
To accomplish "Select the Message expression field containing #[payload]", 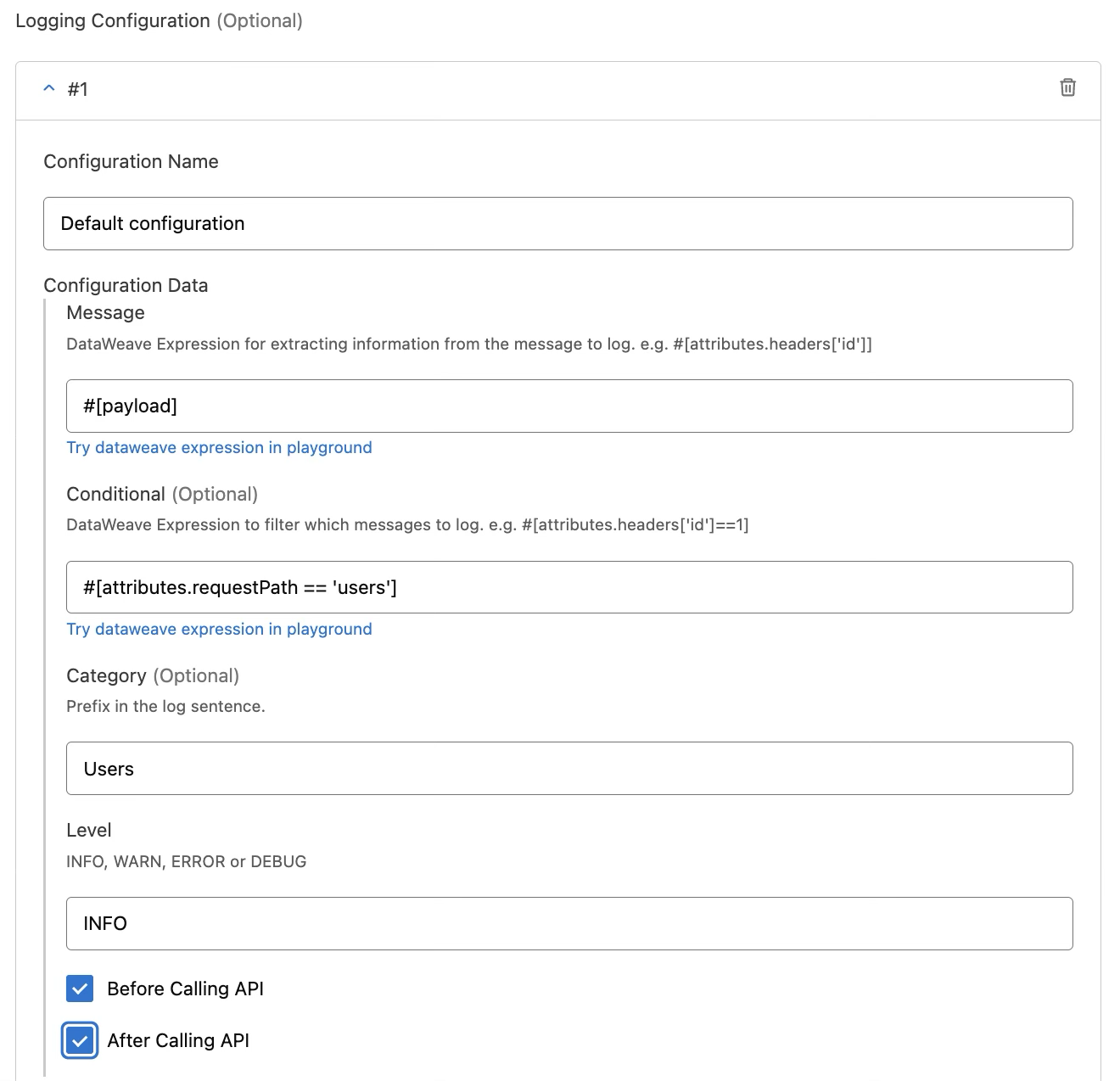I will pos(568,406).
